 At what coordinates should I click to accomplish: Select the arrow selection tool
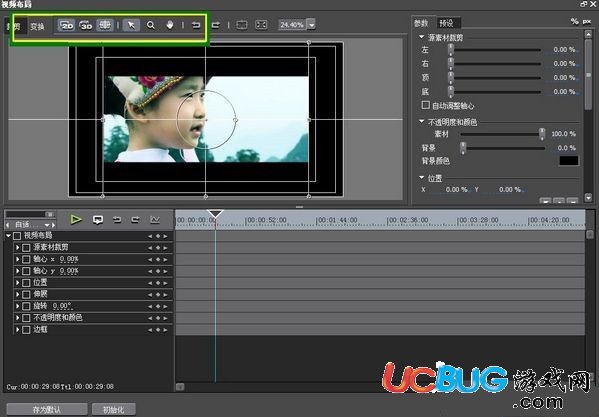coord(131,25)
